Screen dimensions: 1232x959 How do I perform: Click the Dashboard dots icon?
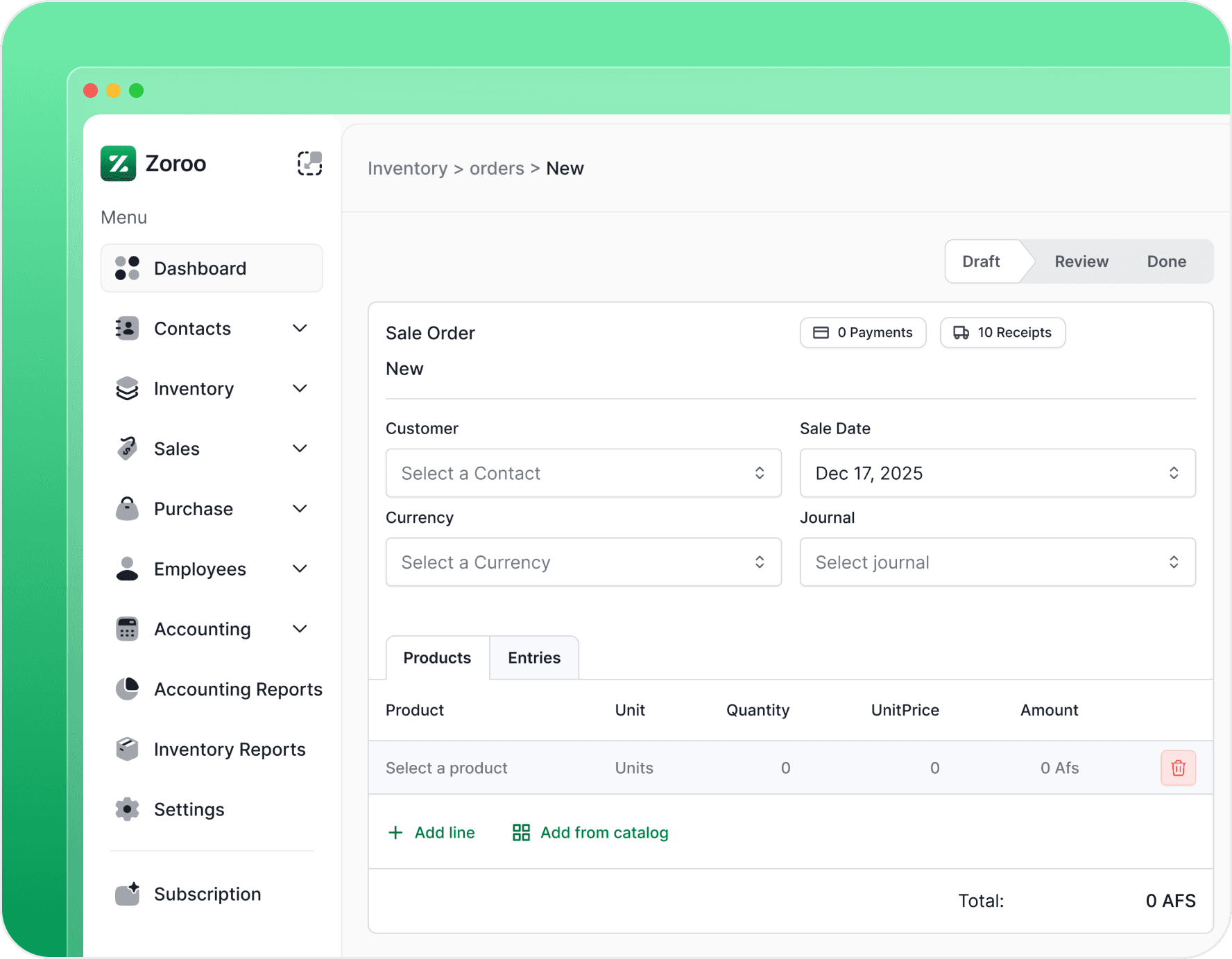pyautogui.click(x=127, y=268)
